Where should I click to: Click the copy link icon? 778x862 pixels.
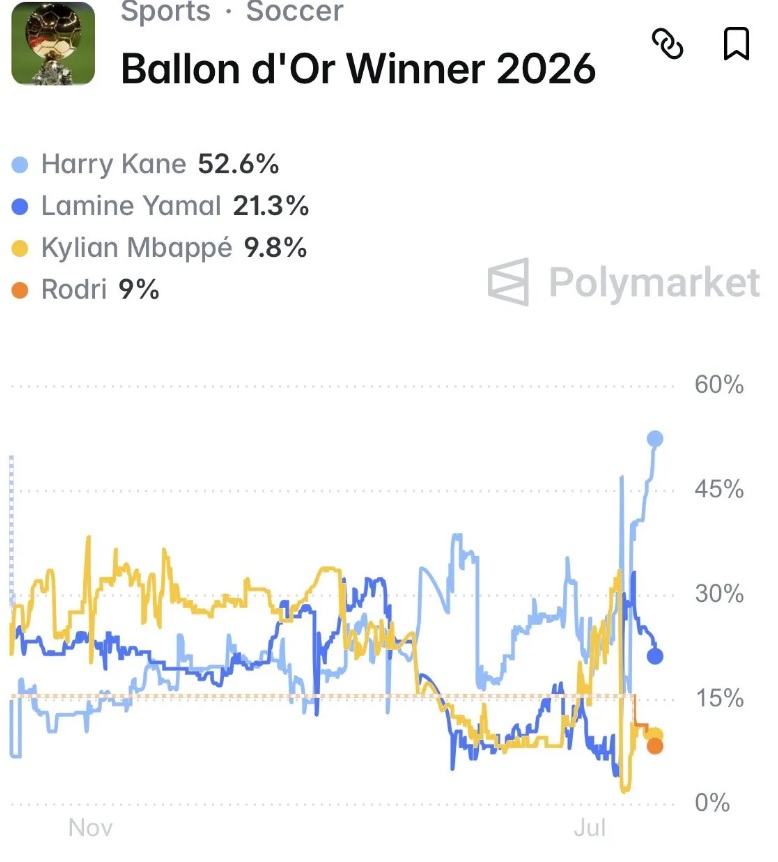click(667, 43)
